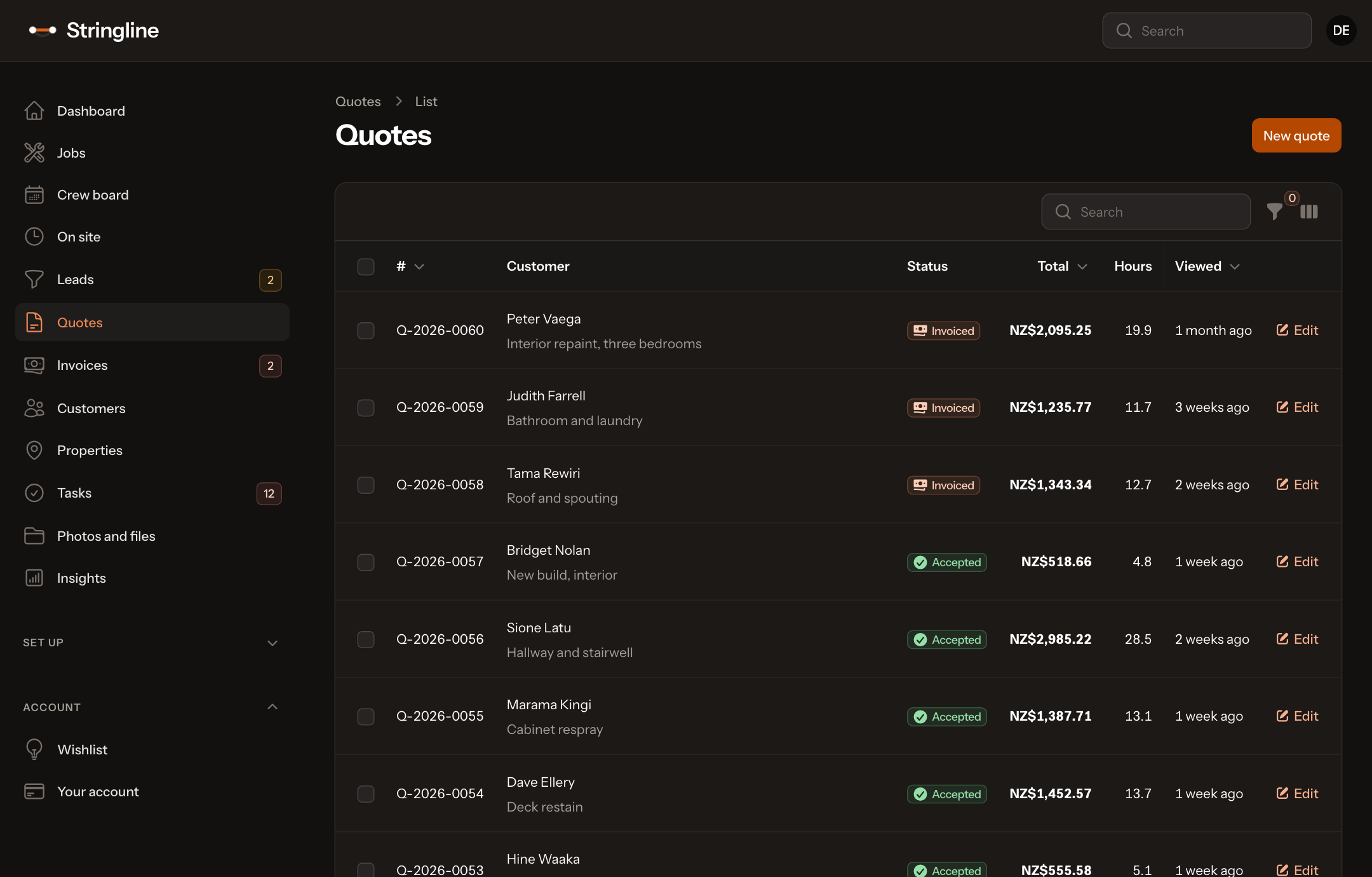
Task: Click the Leads funnel icon in sidebar
Action: 34,279
